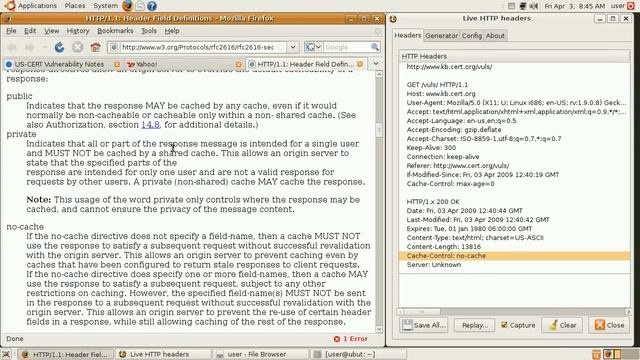Open the View menu
Screen dimensions: 640x360
click(51, 31)
